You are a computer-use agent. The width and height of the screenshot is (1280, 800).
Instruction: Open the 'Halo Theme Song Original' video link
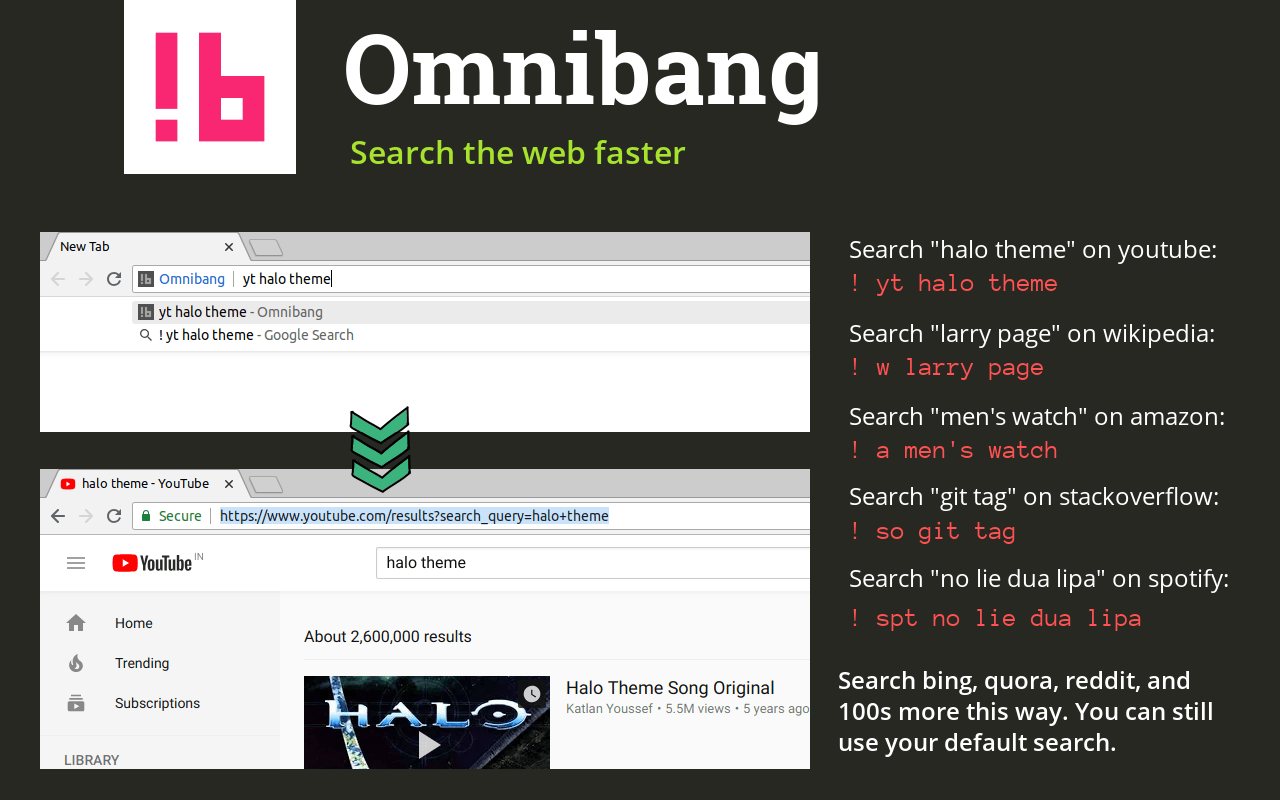pos(670,688)
